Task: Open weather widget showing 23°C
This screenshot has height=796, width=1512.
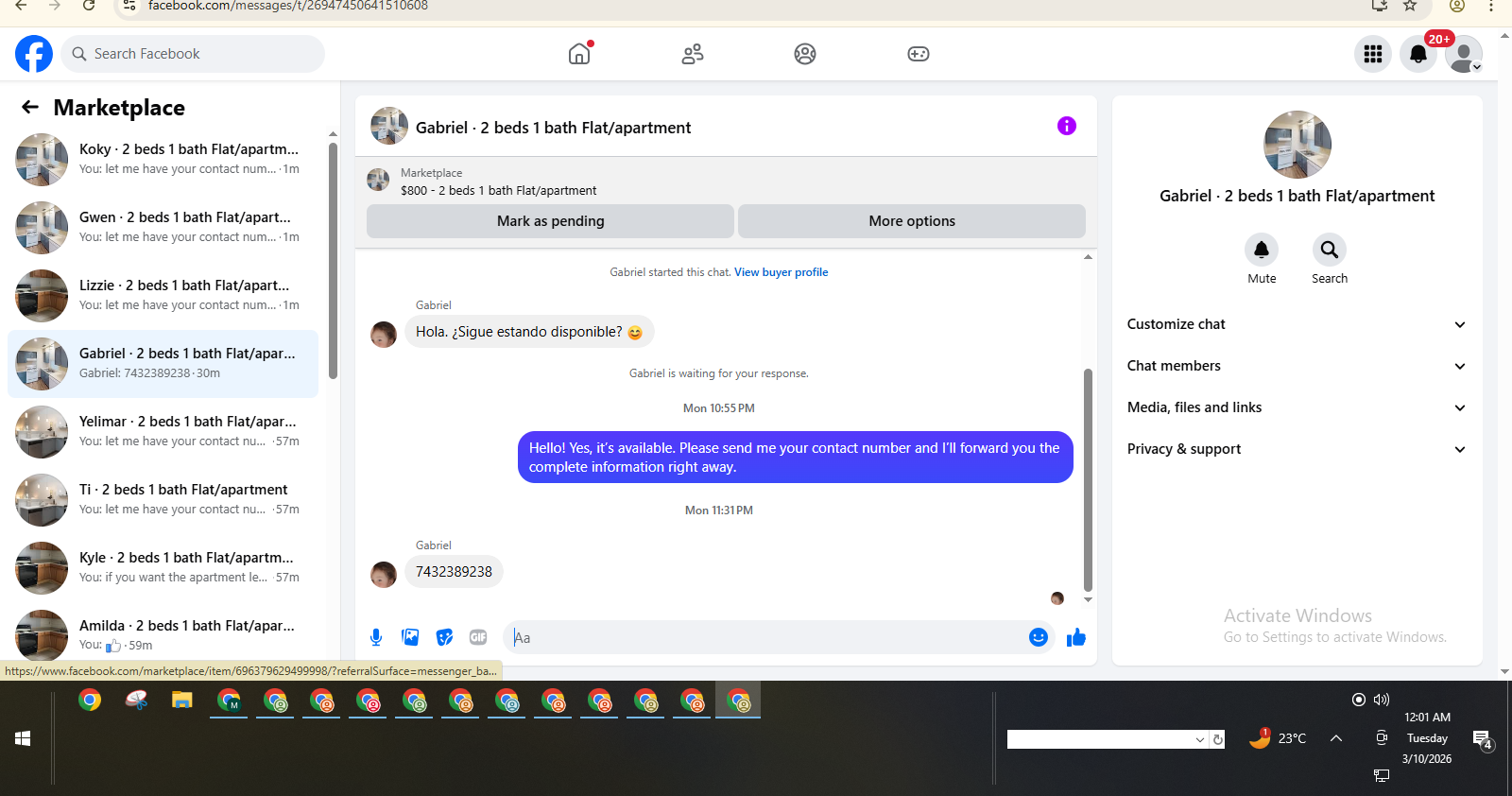Action: click(1278, 738)
